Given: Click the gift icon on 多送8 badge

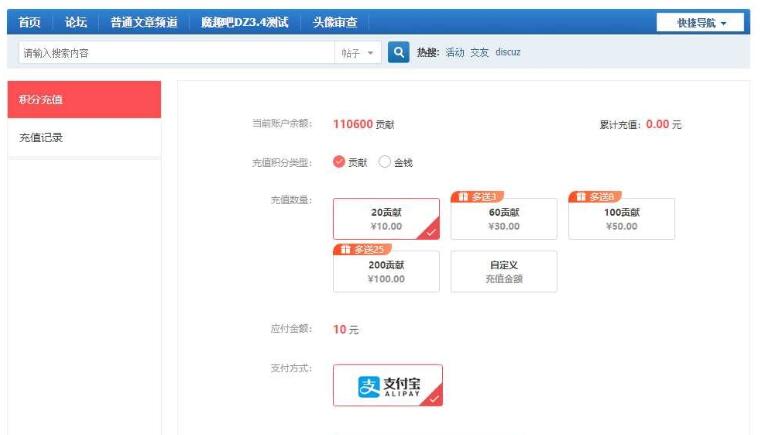Looking at the screenshot, I should click(x=581, y=197).
